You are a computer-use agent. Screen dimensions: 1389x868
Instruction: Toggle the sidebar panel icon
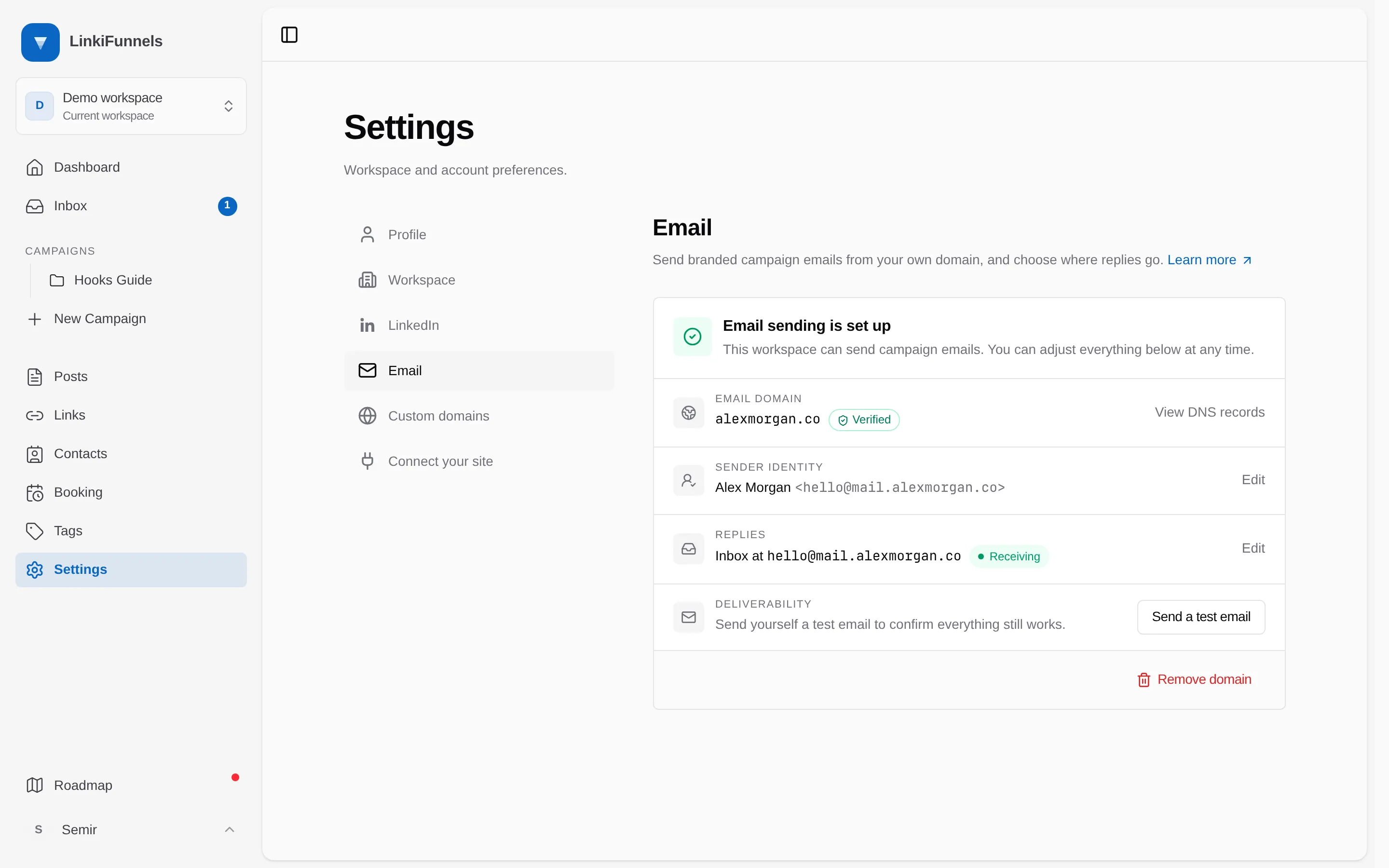tap(289, 35)
